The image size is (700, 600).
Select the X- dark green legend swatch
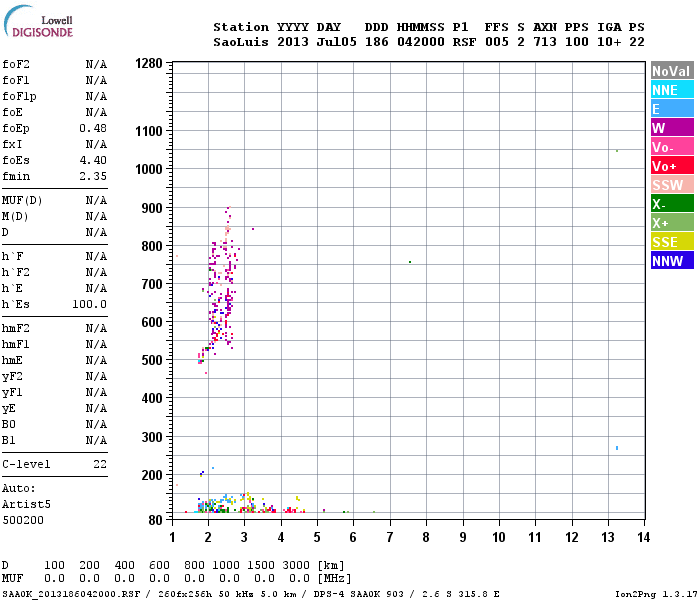(x=672, y=204)
